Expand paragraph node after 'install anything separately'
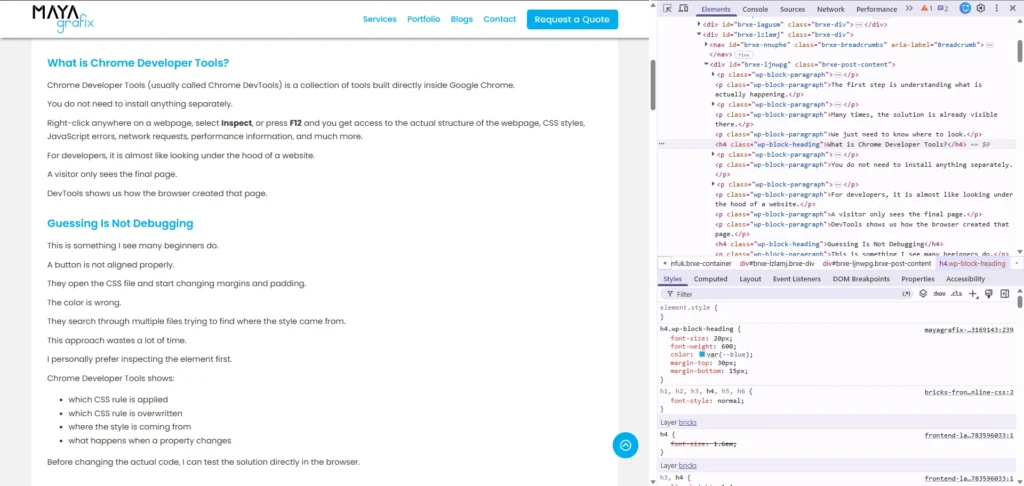1024x486 pixels. [713, 185]
